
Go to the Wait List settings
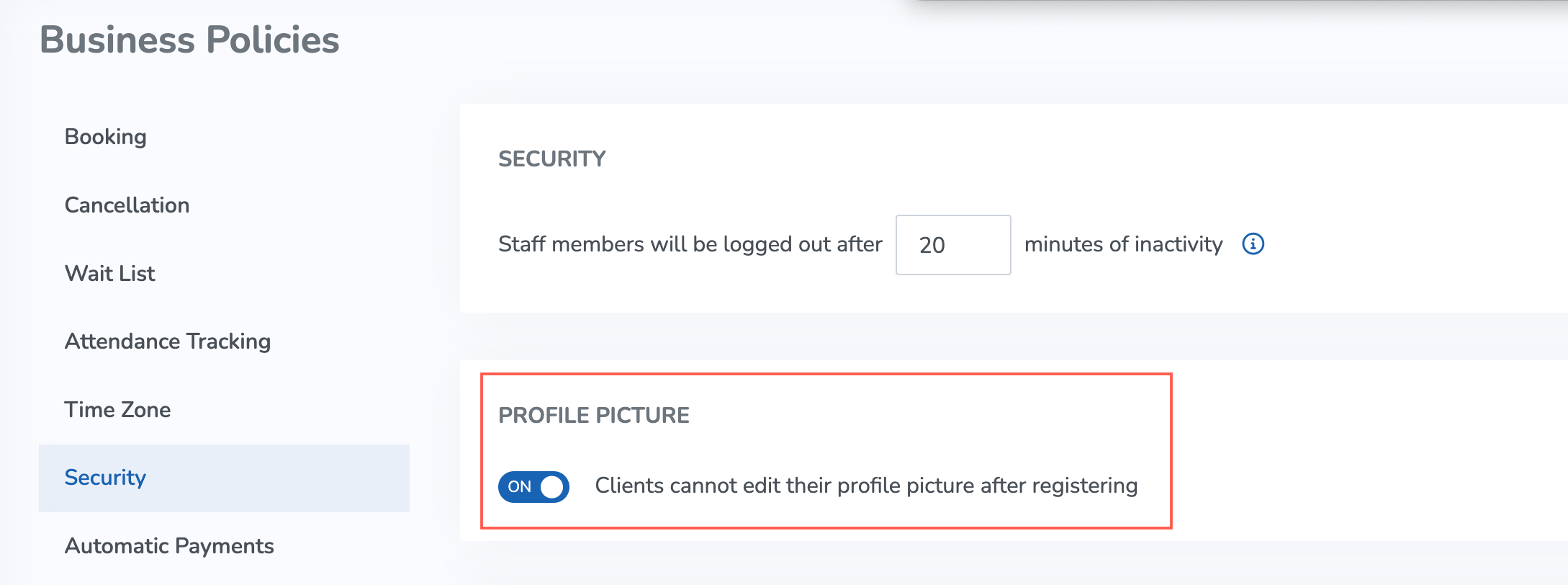pos(110,274)
